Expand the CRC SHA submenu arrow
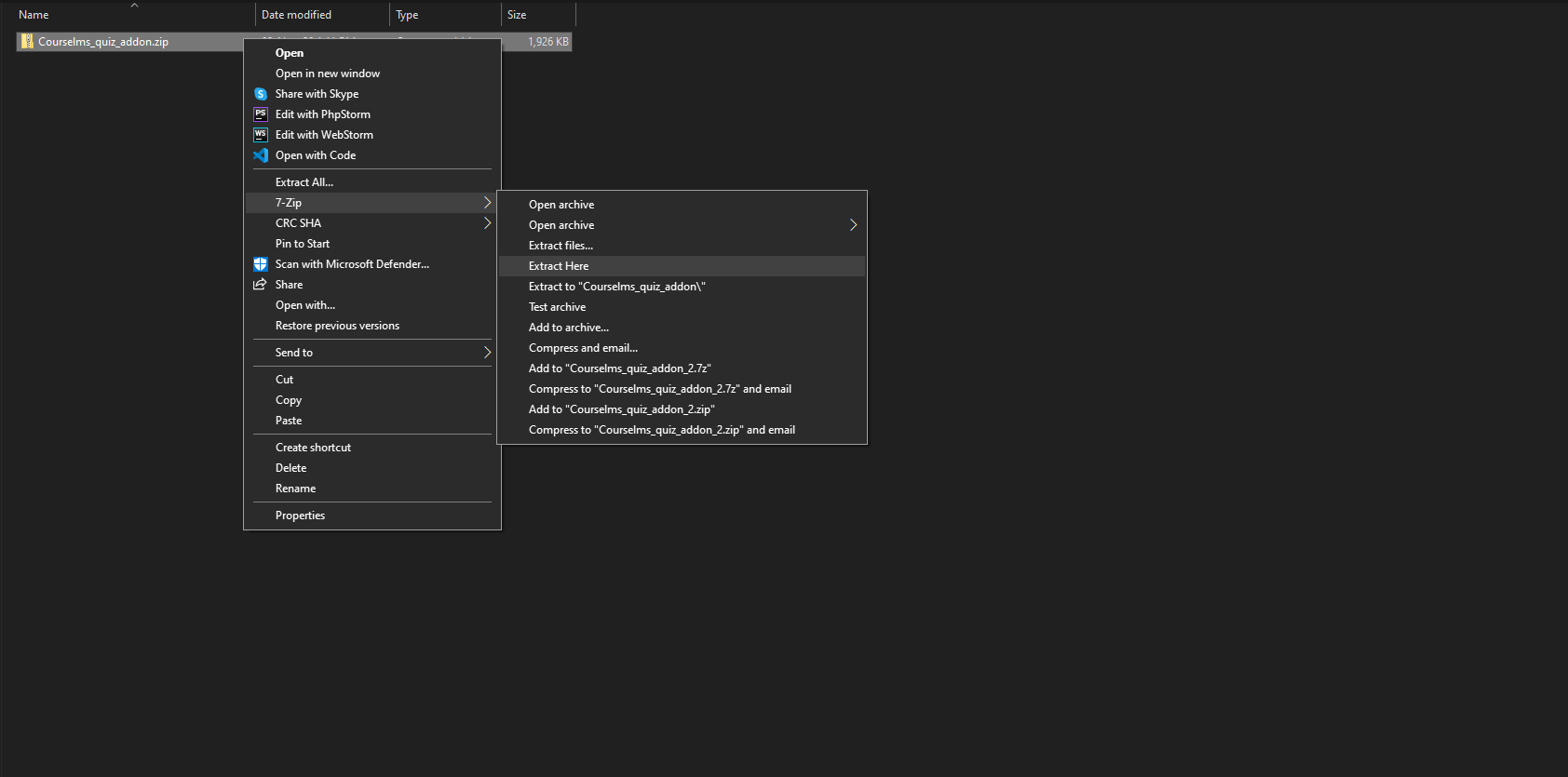The image size is (1568, 777). pos(487,223)
